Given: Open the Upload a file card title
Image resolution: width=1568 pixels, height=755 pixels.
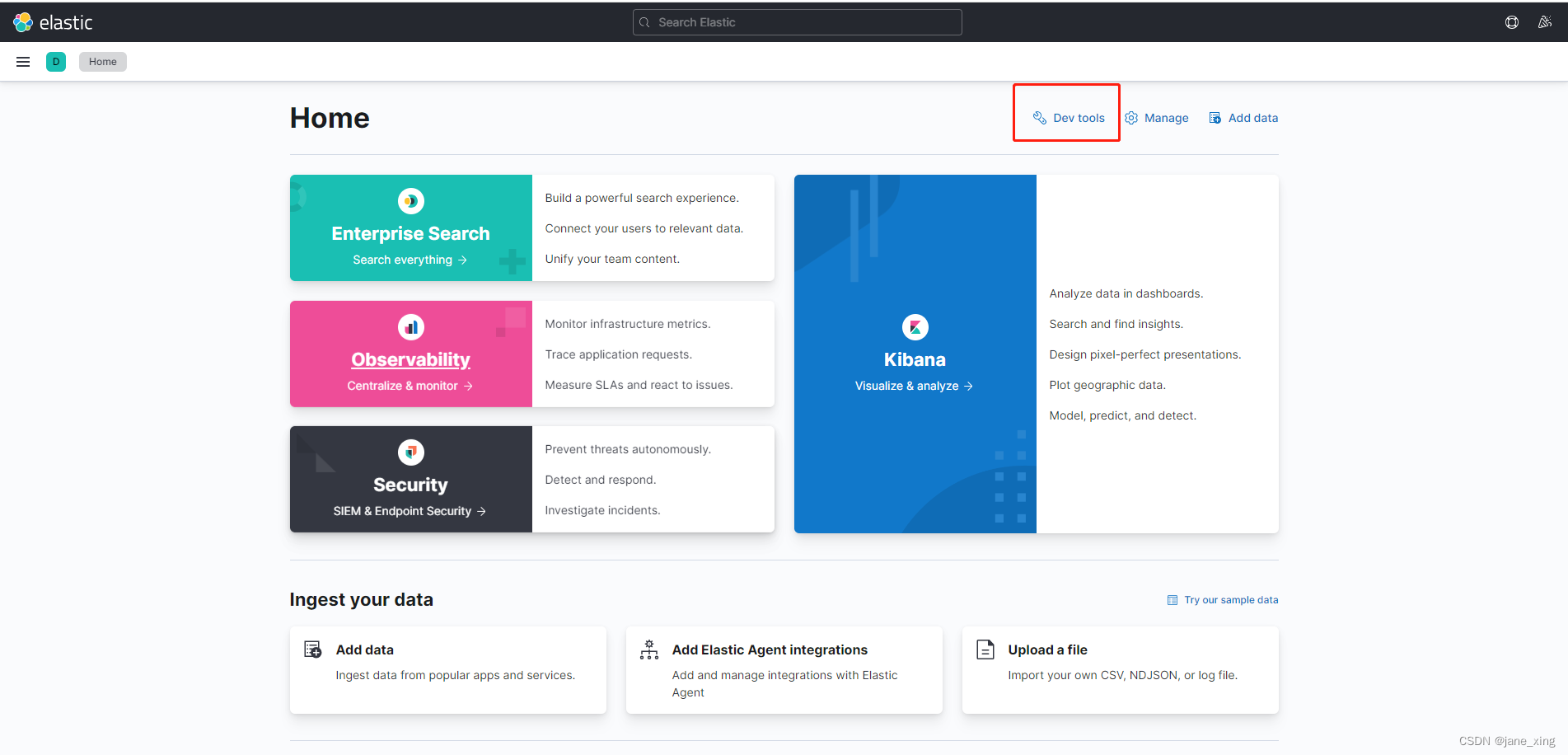Looking at the screenshot, I should 1047,649.
